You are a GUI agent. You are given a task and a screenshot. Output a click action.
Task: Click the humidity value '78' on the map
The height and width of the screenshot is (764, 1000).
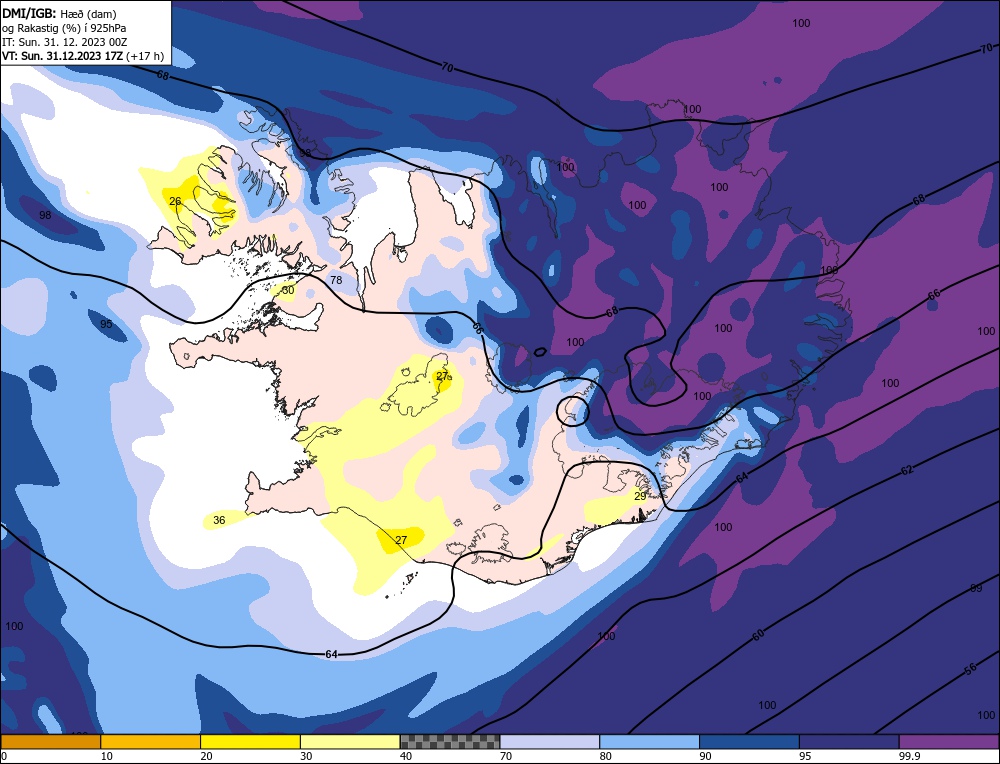tap(336, 280)
